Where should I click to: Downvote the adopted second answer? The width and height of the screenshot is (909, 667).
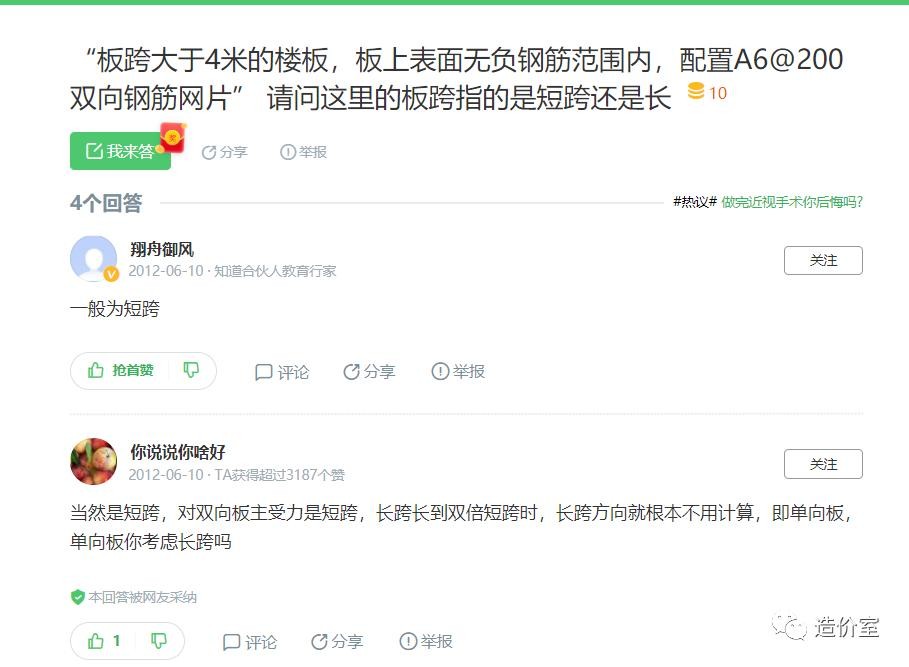click(x=159, y=641)
